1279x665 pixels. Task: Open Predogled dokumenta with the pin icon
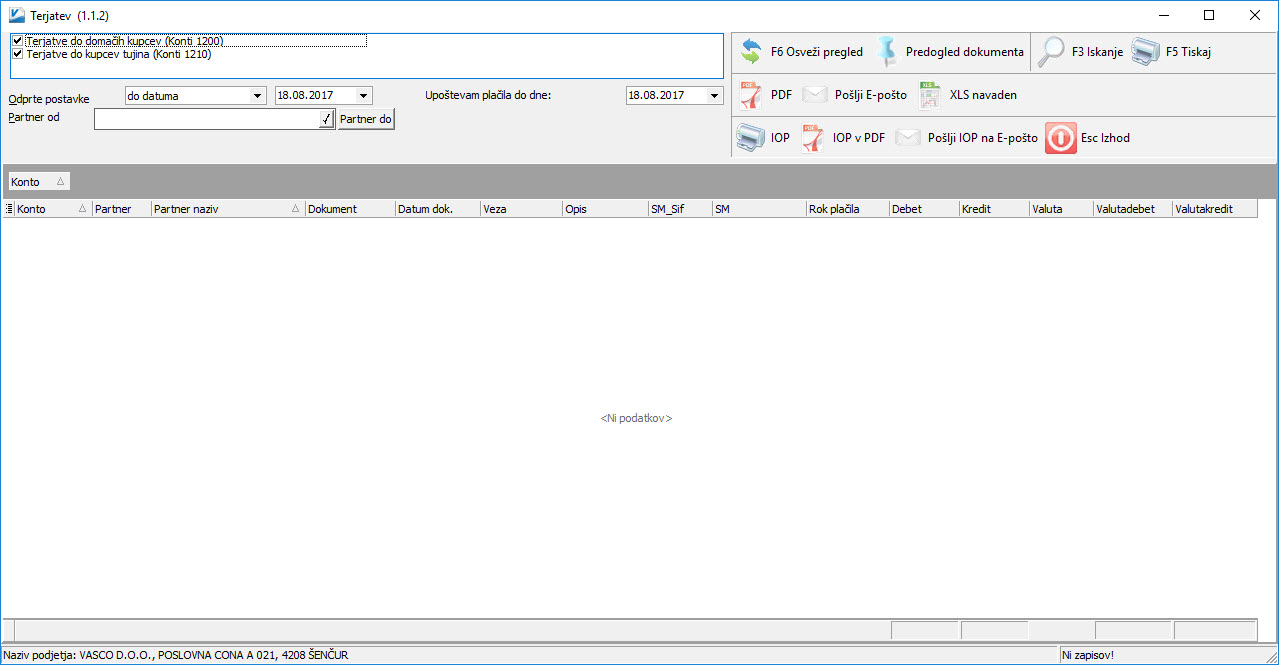(x=886, y=51)
